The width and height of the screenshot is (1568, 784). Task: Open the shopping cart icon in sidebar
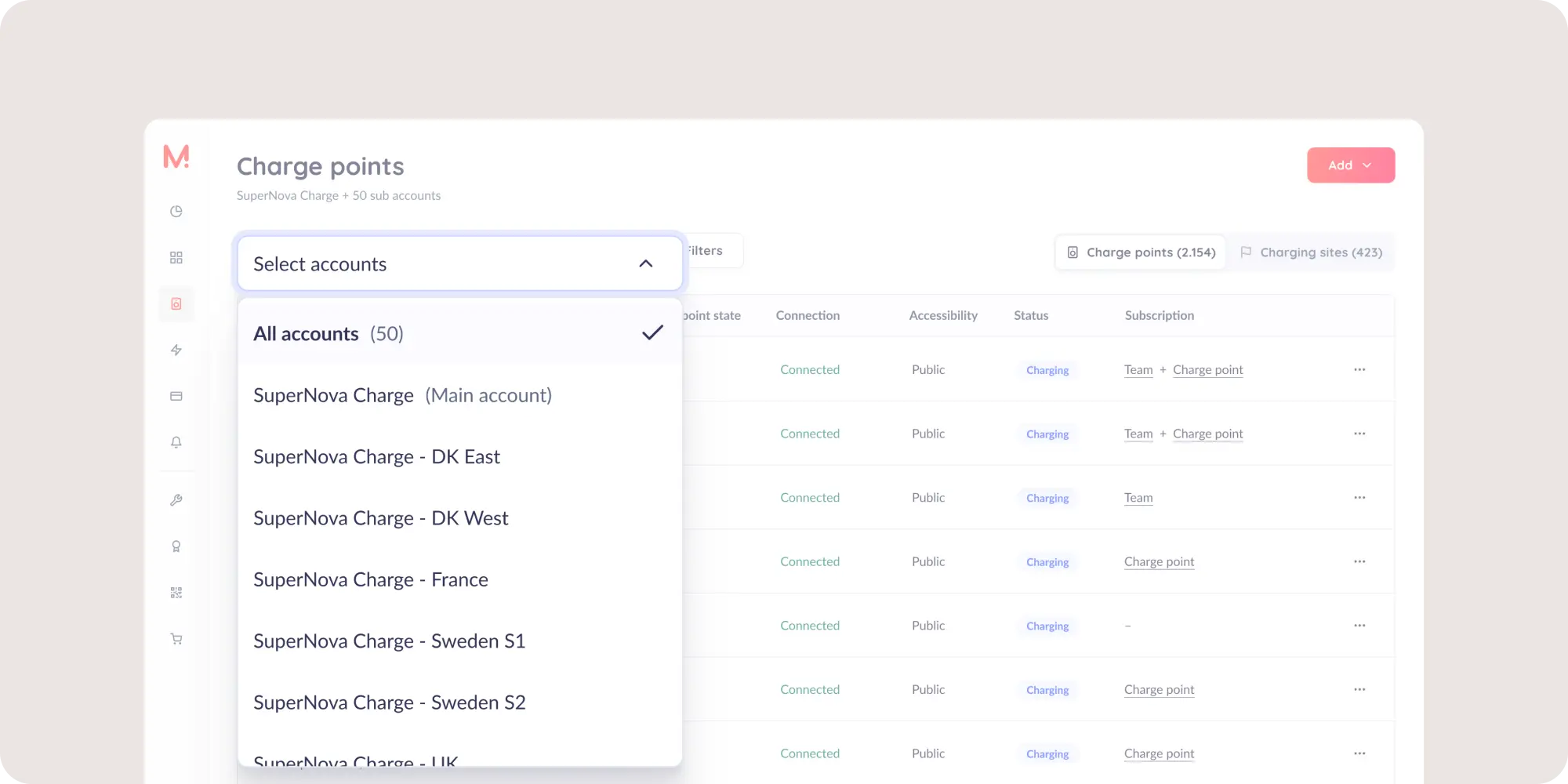(x=176, y=639)
